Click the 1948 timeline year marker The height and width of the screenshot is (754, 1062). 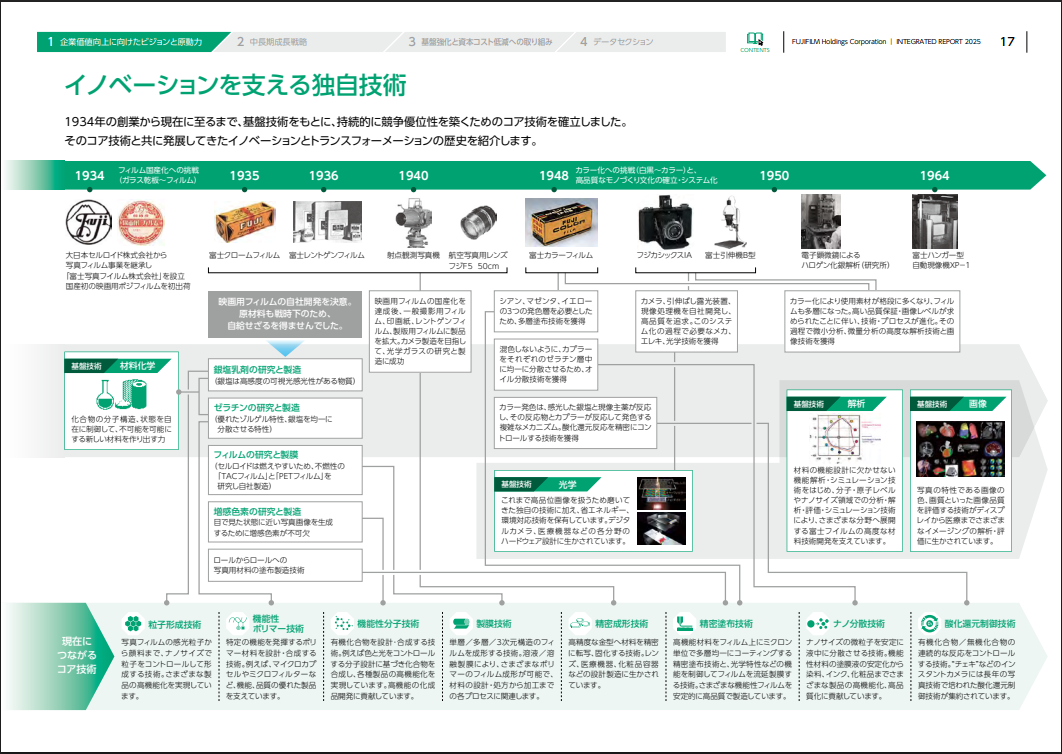[554, 176]
